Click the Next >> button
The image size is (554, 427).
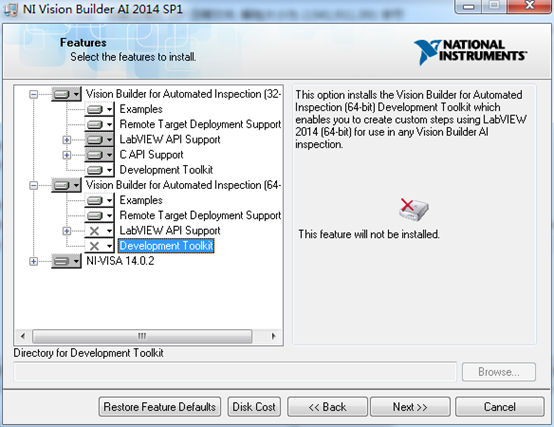tap(410, 407)
